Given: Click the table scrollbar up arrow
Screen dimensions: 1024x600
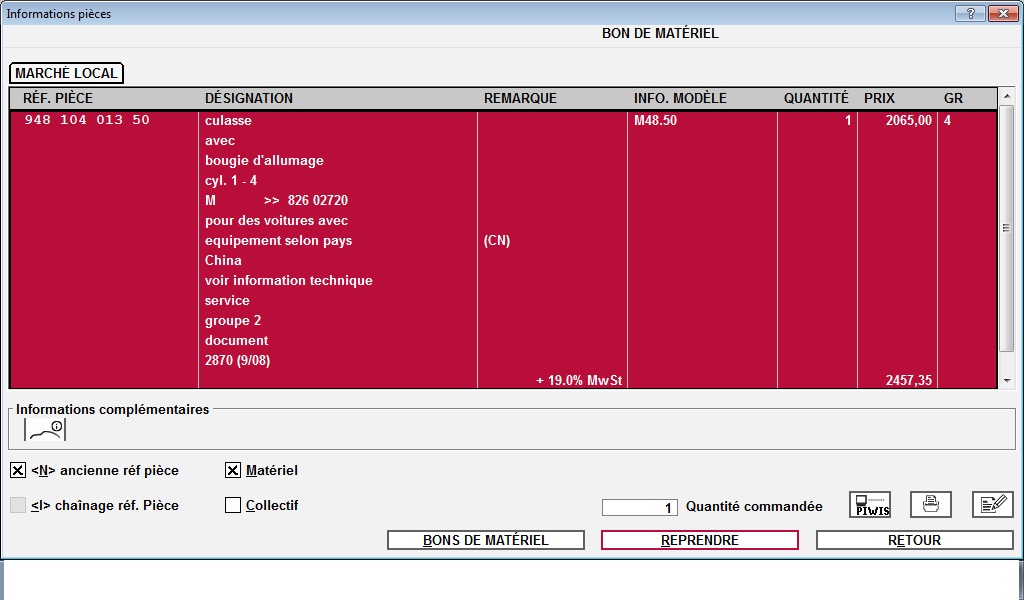Looking at the screenshot, I should pos(1007,96).
